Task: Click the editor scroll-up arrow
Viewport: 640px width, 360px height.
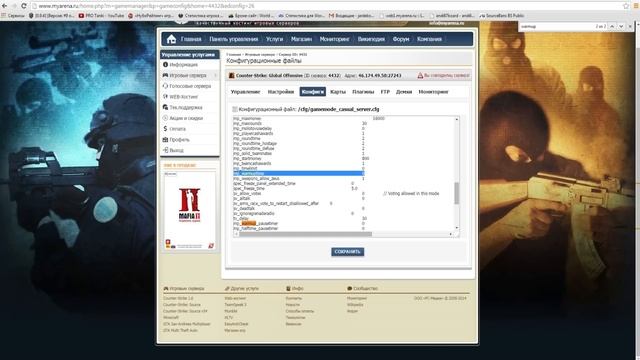Action: point(456,119)
